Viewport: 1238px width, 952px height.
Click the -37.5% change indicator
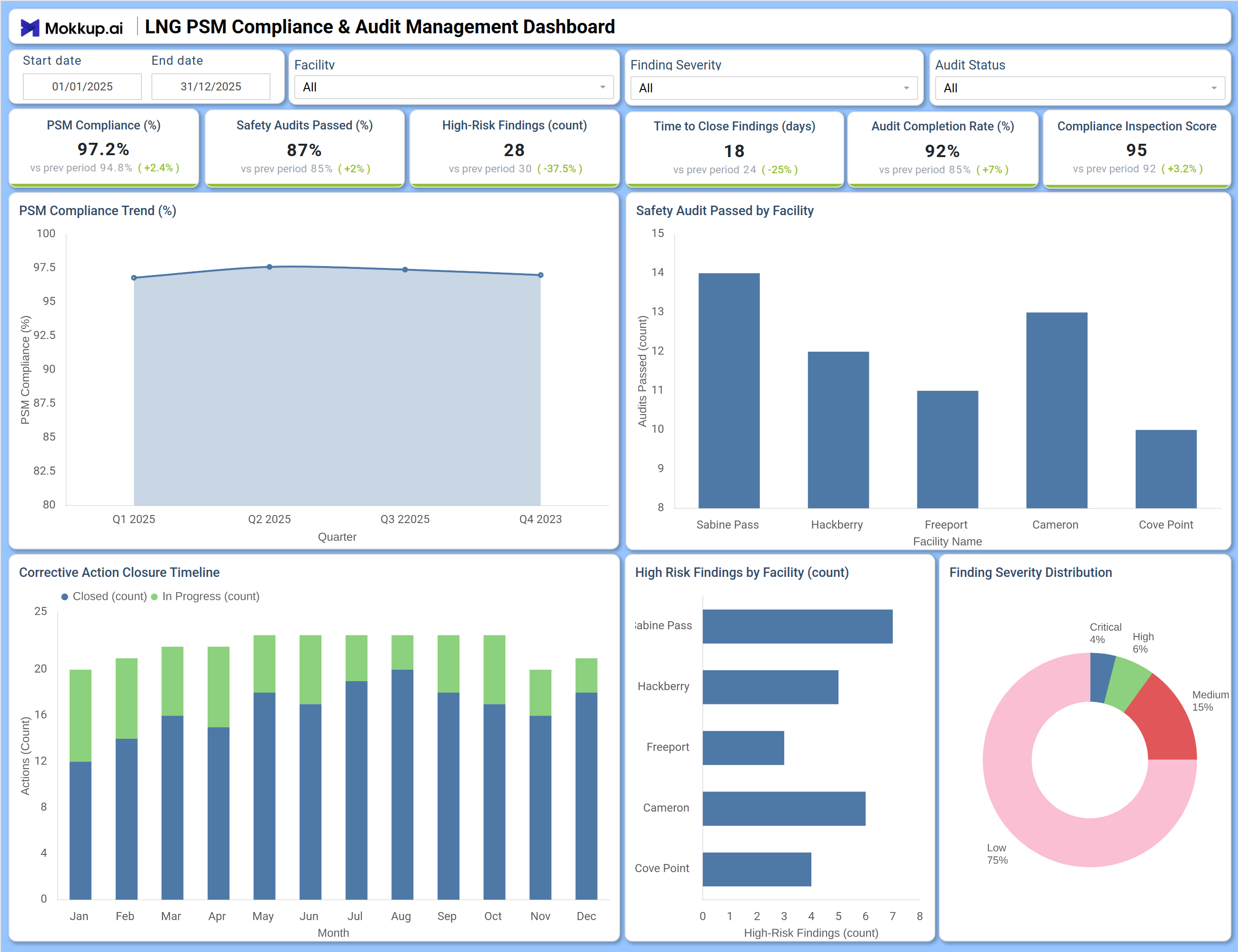coord(559,169)
